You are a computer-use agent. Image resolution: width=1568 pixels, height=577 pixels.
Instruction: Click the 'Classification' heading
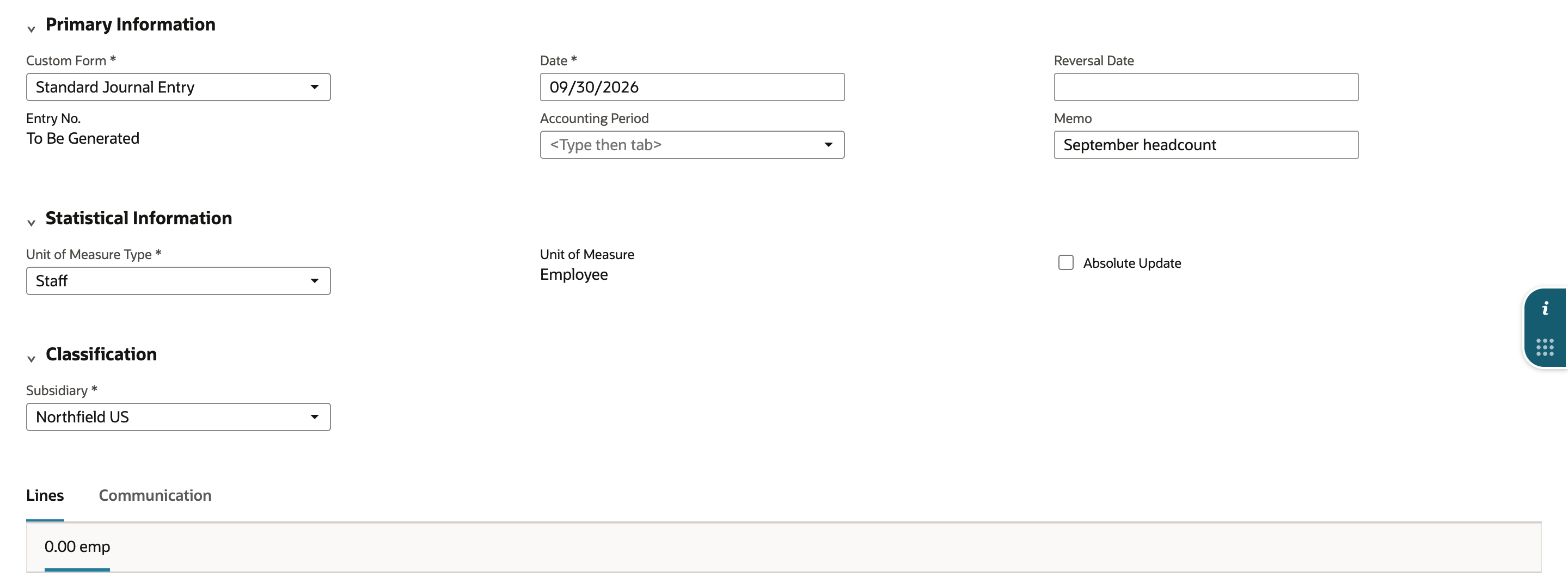point(101,354)
